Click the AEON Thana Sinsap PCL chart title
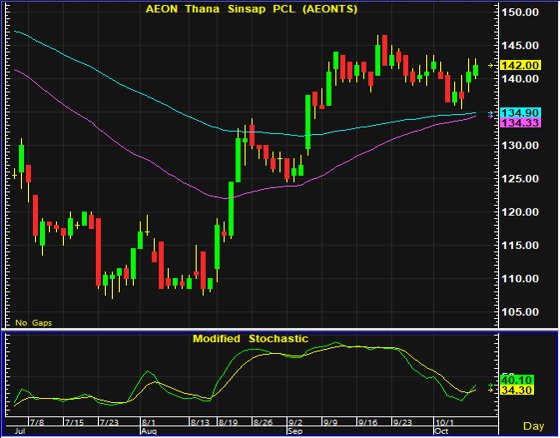Viewport: 560px width, 438px height. [252, 9]
